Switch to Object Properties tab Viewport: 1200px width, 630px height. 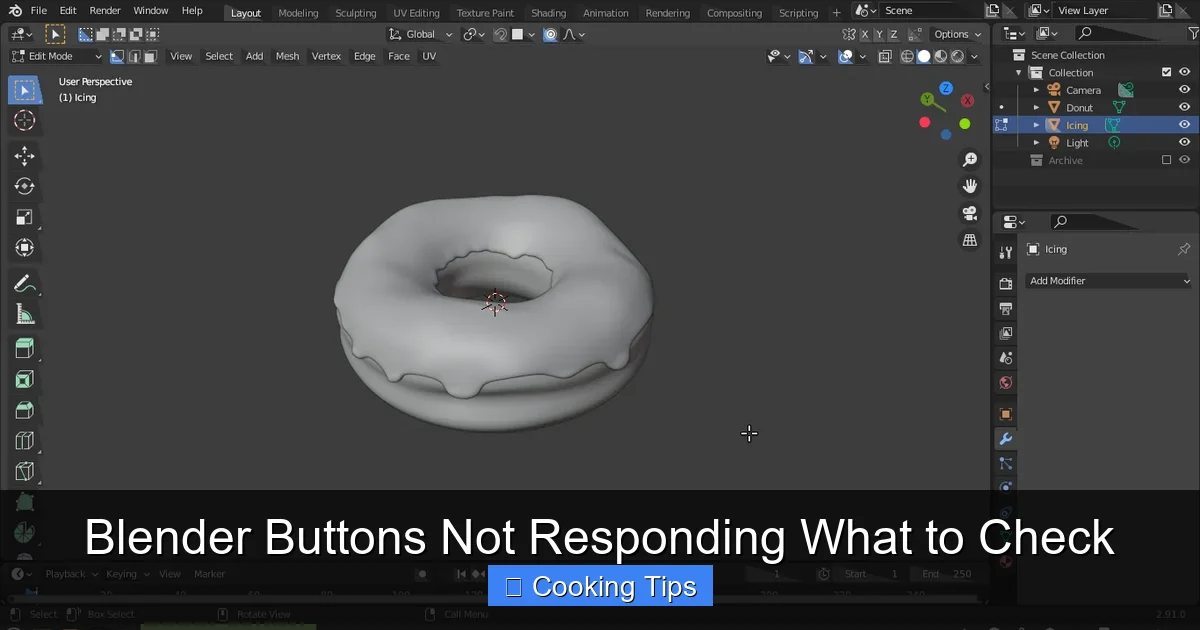tap(1005, 412)
